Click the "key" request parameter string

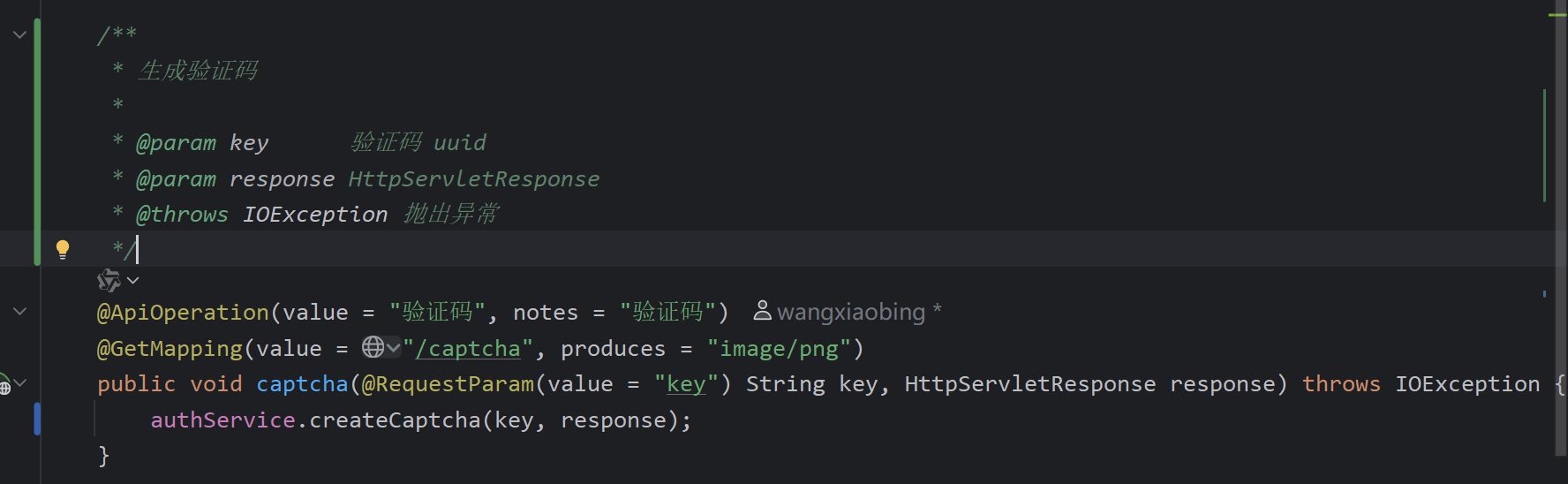[x=686, y=384]
